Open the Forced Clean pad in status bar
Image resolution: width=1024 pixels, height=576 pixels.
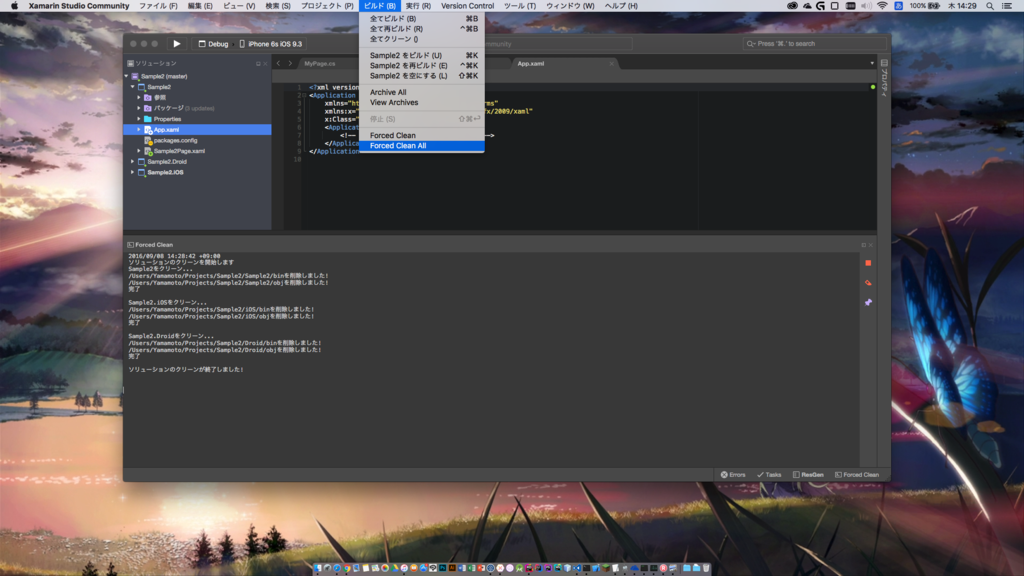tap(857, 475)
